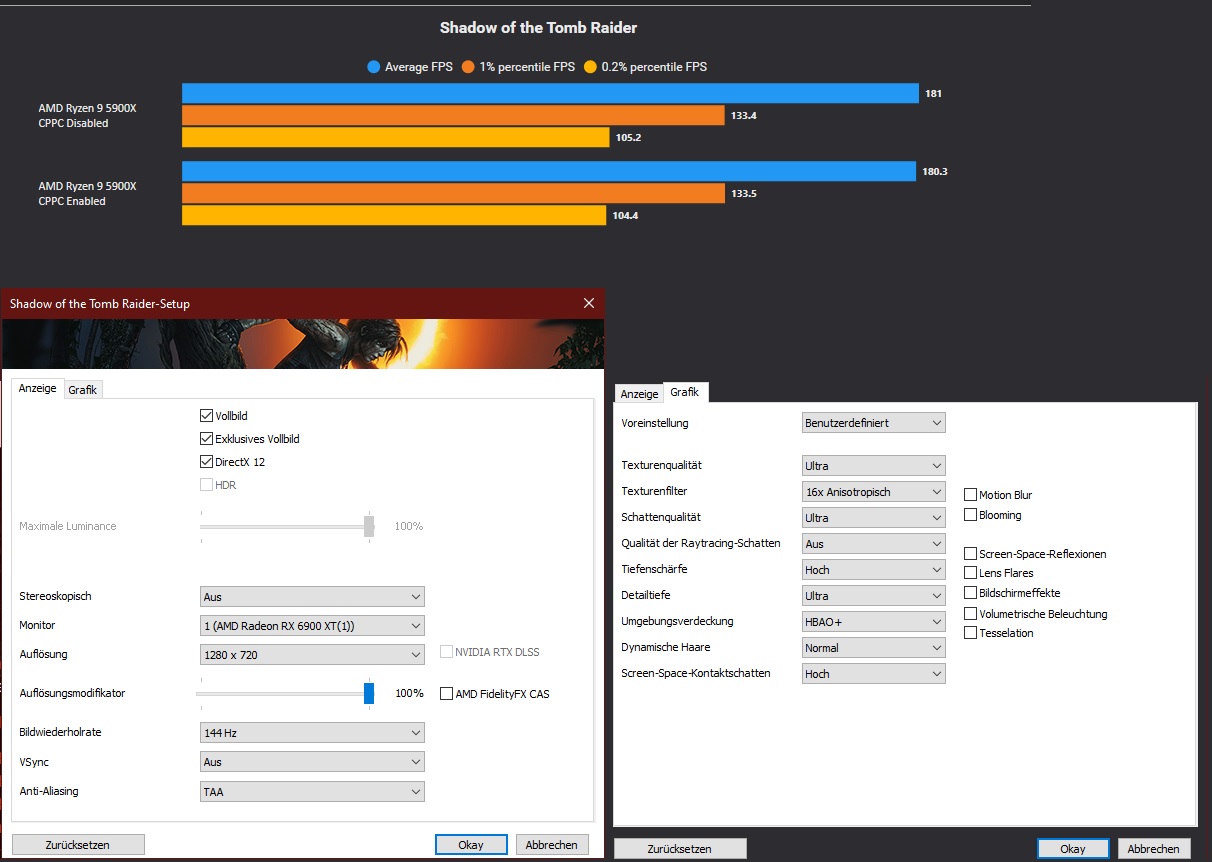Open the Detailtiefe dropdown
This screenshot has height=862, width=1212.
click(x=874, y=596)
